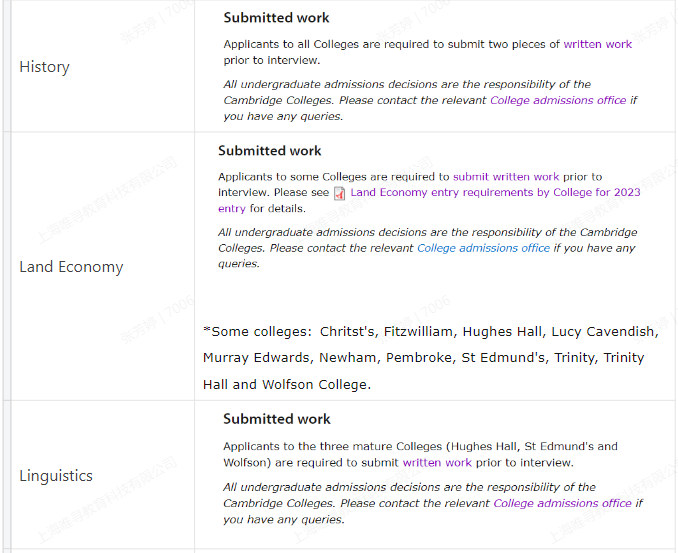Click the PDF icon beside Land Economy requirements
The image size is (678, 553).
pyautogui.click(x=339, y=193)
